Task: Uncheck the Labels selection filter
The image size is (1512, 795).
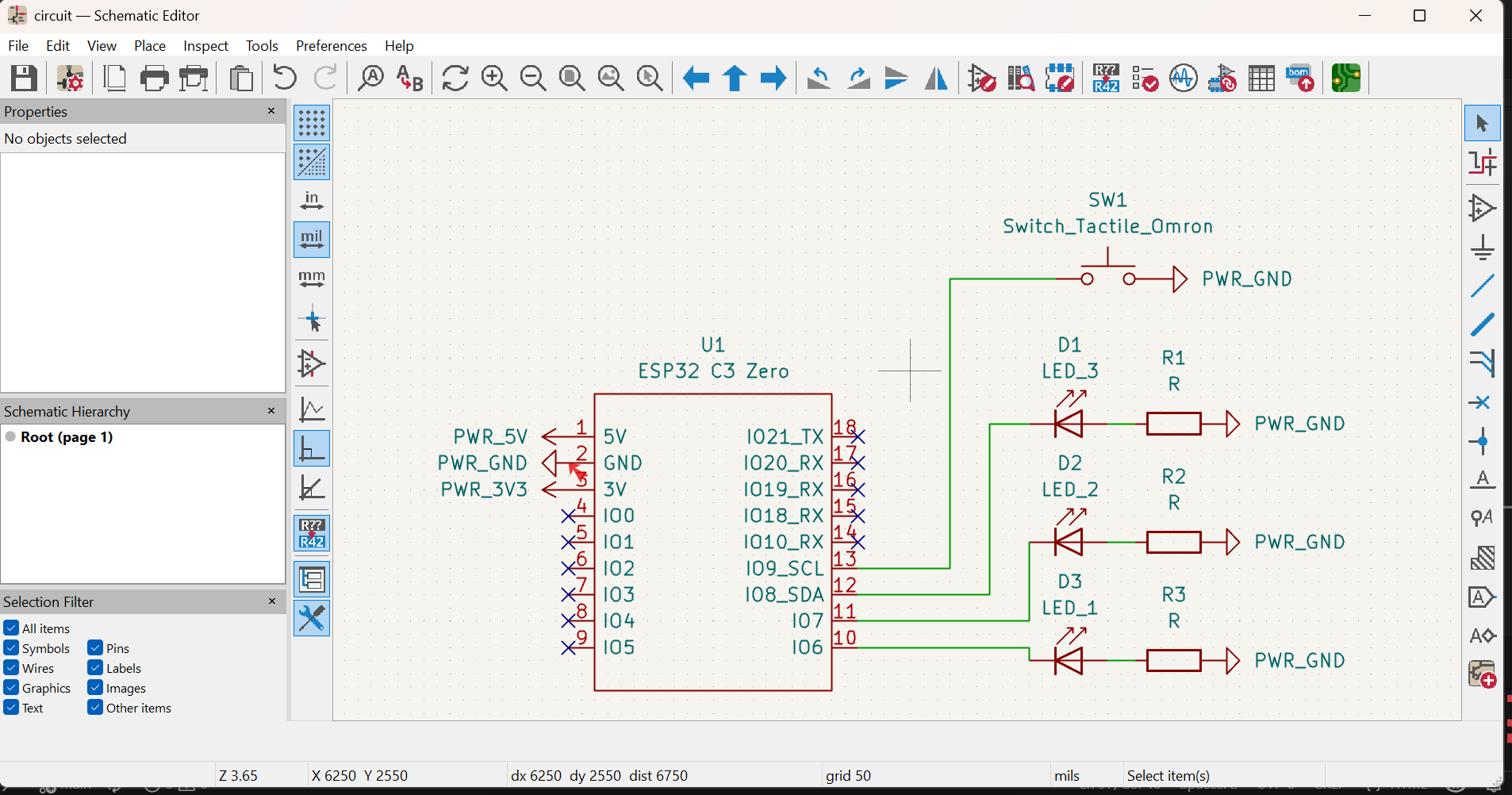Action: pos(95,668)
